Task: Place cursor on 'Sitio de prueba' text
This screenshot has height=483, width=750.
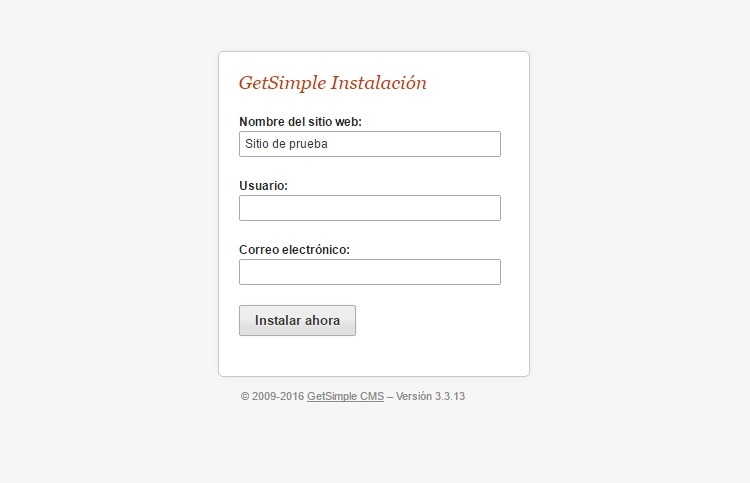Action: 286,144
